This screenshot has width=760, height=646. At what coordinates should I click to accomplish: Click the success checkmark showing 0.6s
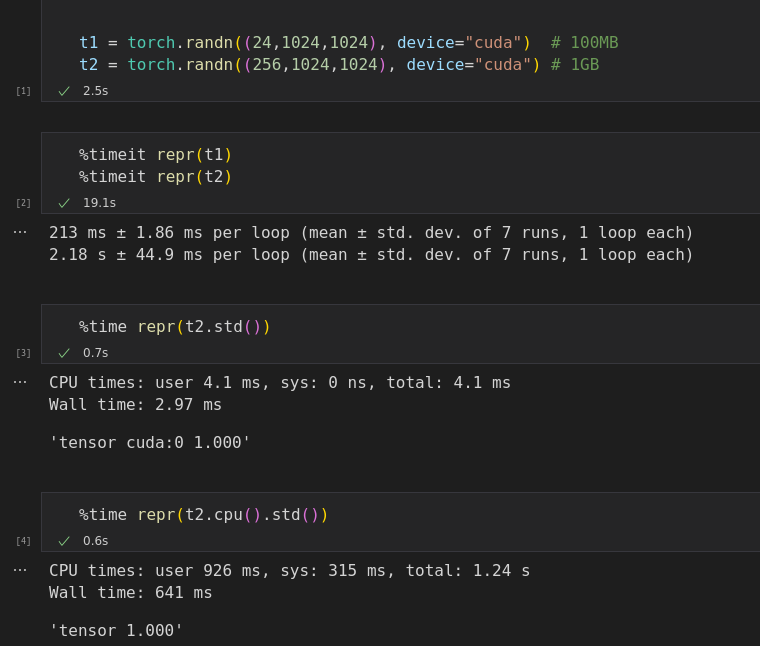[x=64, y=541]
